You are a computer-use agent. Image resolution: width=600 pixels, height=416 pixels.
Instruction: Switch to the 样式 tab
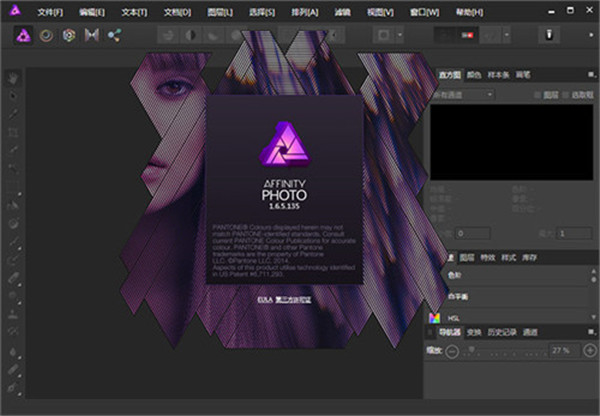509,258
